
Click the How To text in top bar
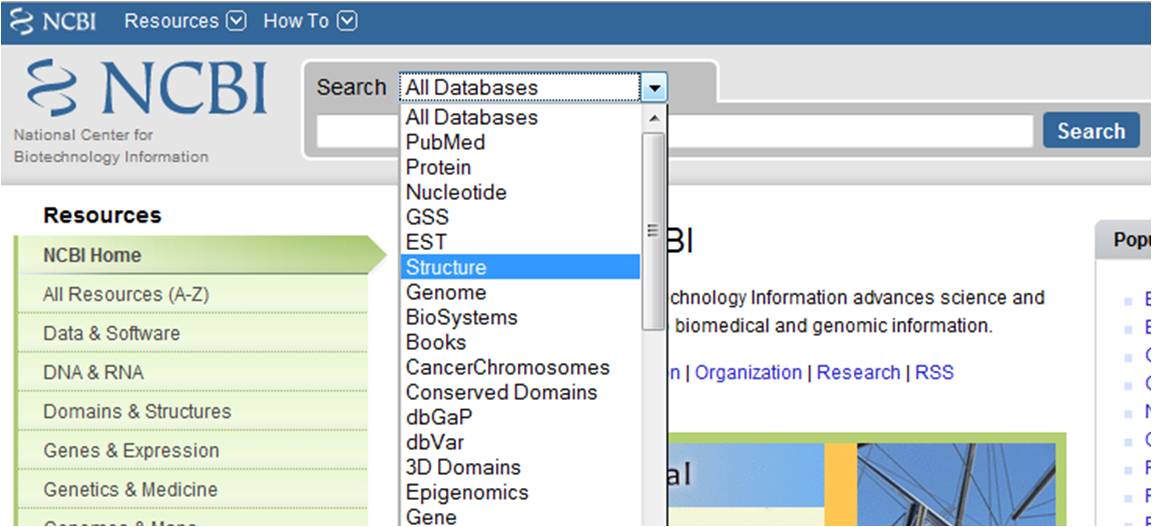(296, 21)
